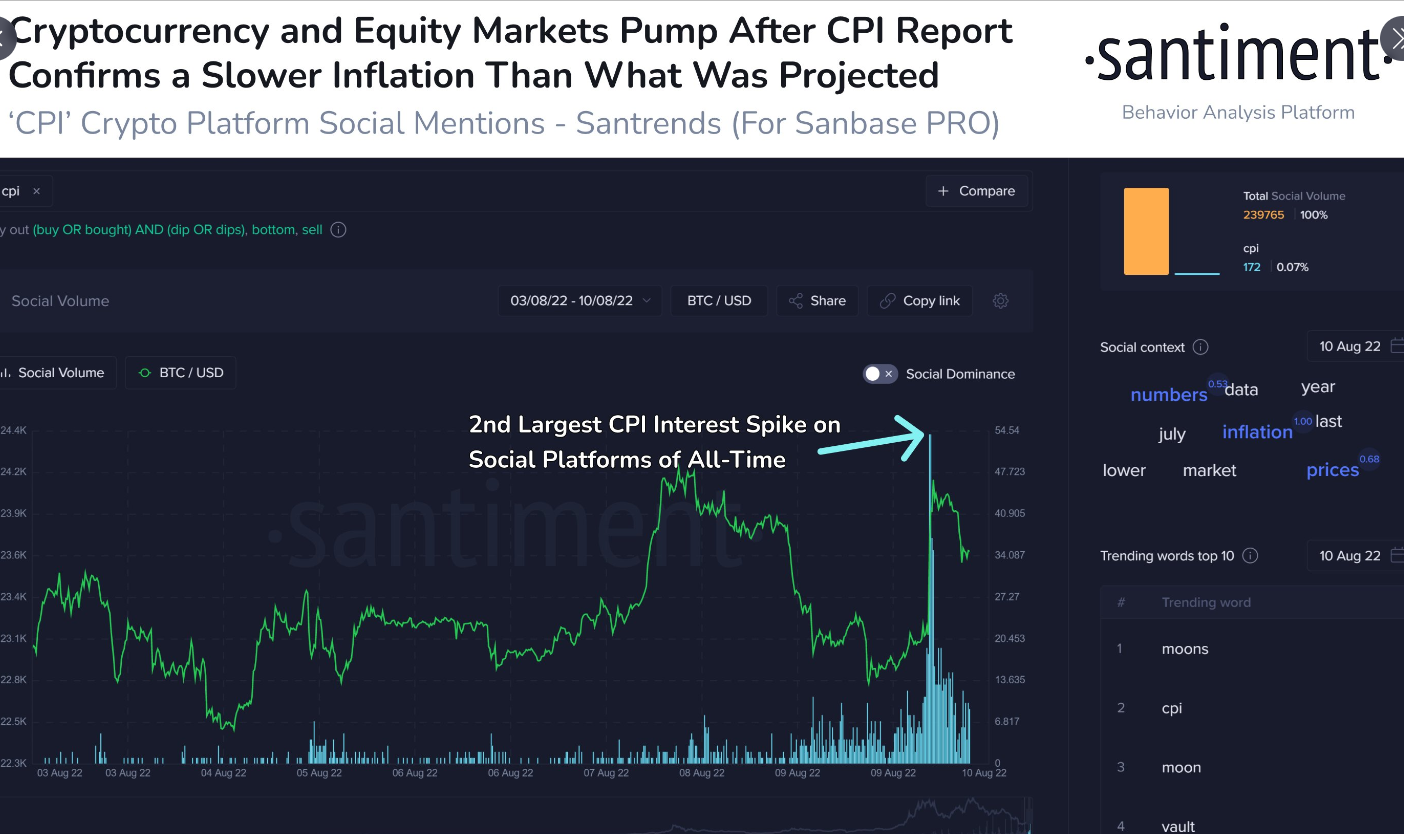The width and height of the screenshot is (1404, 834).
Task: Click info icon beside Trending words top 10
Action: [x=1250, y=556]
